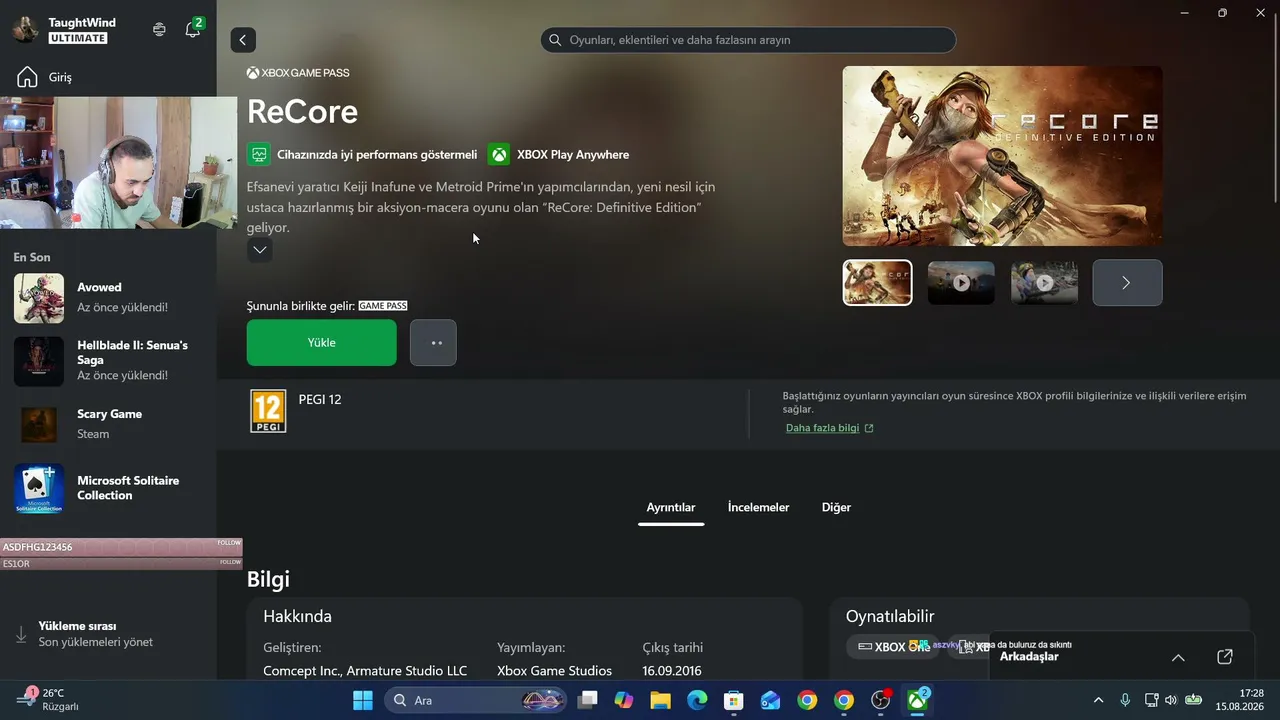Click the Xbox Game Studios publisher name
Viewport: 1280px width, 720px height.
coord(554,671)
